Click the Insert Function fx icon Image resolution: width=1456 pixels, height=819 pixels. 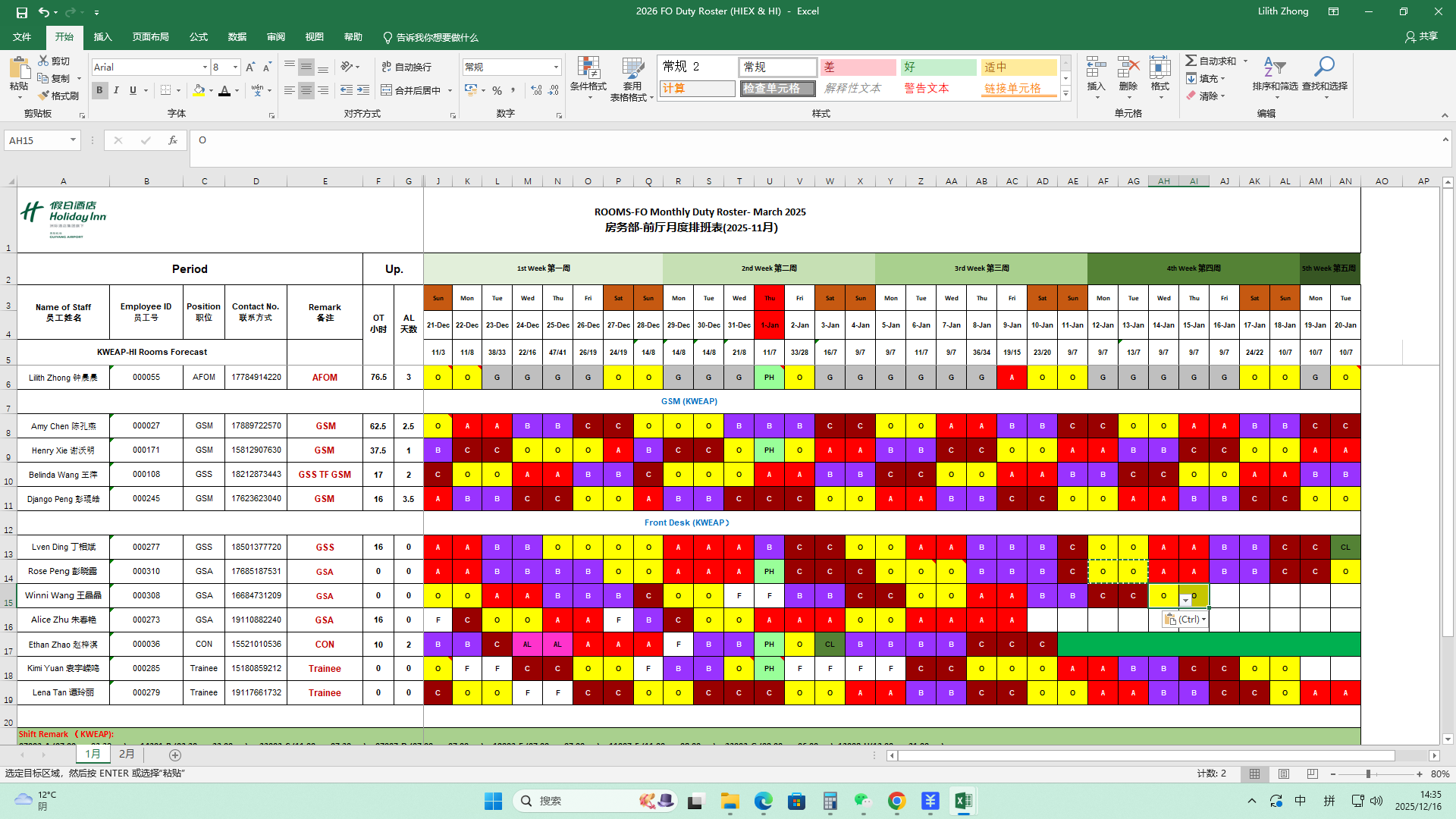pyautogui.click(x=173, y=140)
